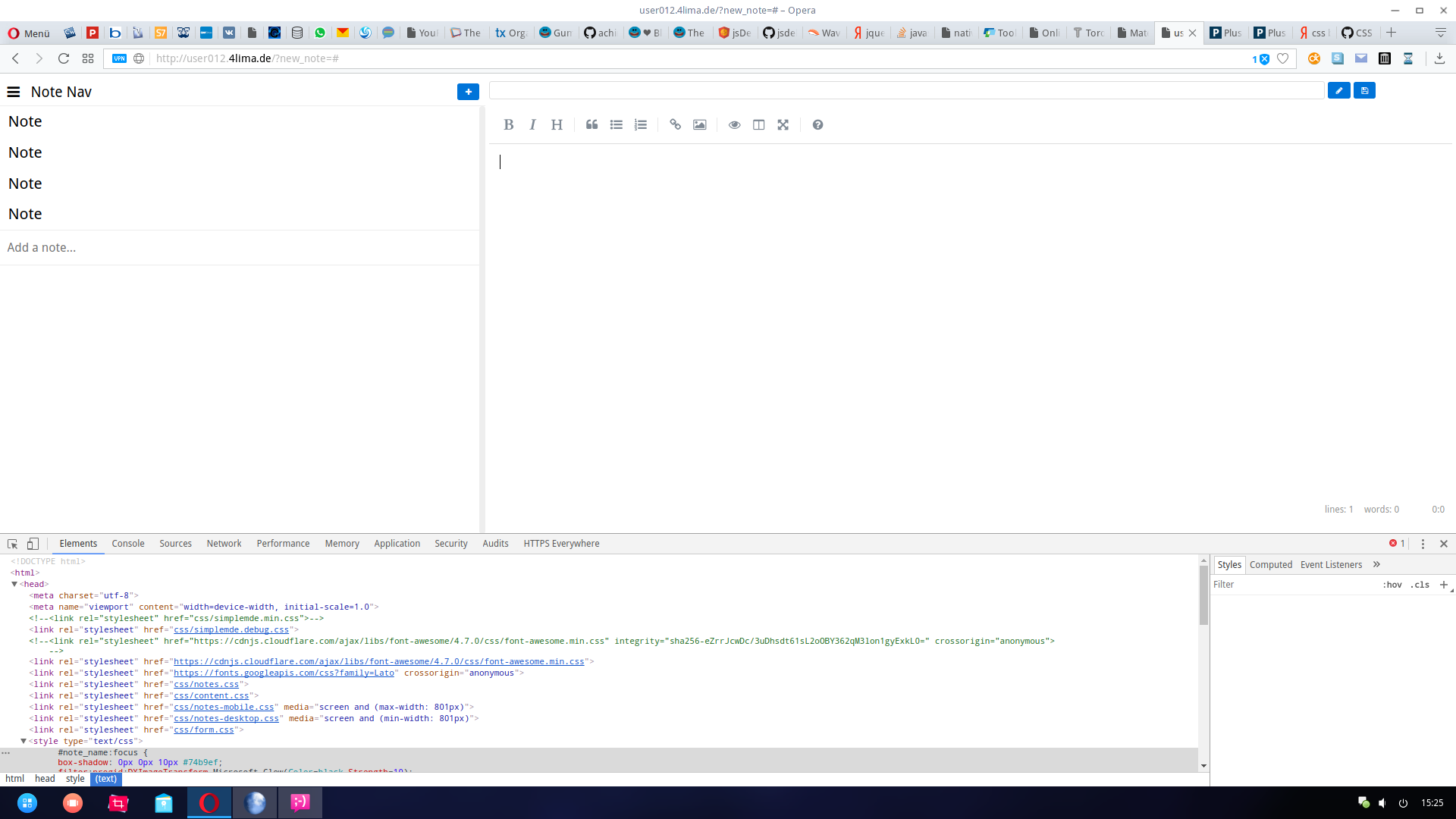Open the css/notes.css stylesheet link
This screenshot has width=1456, height=819.
[206, 684]
